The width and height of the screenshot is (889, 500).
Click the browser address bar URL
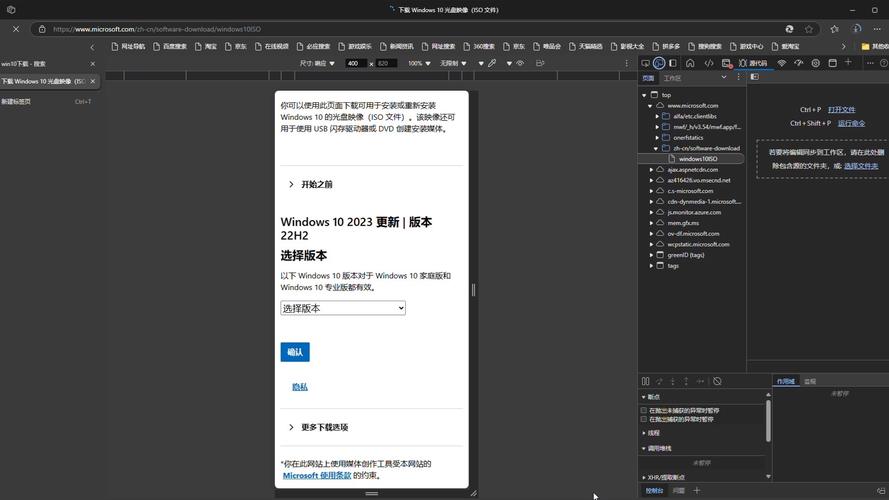point(157,29)
